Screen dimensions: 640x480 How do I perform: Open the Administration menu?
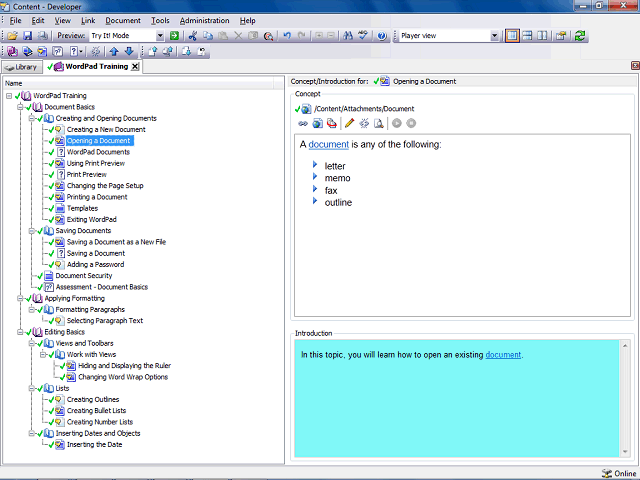[204, 20]
